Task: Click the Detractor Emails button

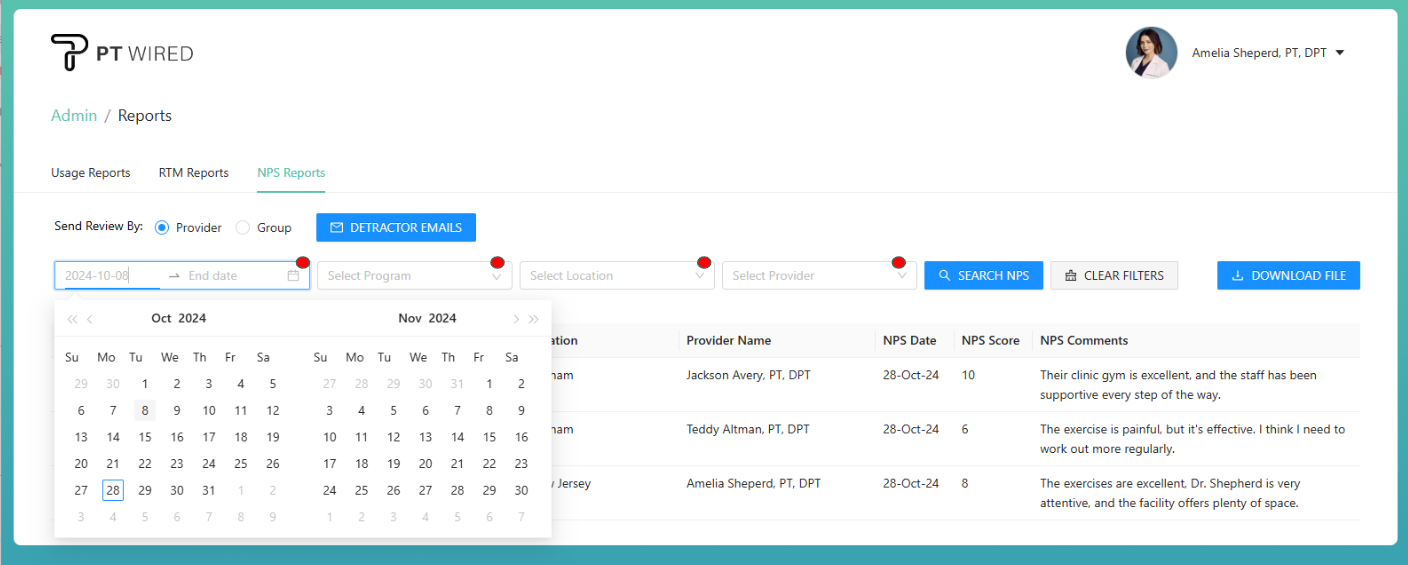Action: (x=396, y=228)
